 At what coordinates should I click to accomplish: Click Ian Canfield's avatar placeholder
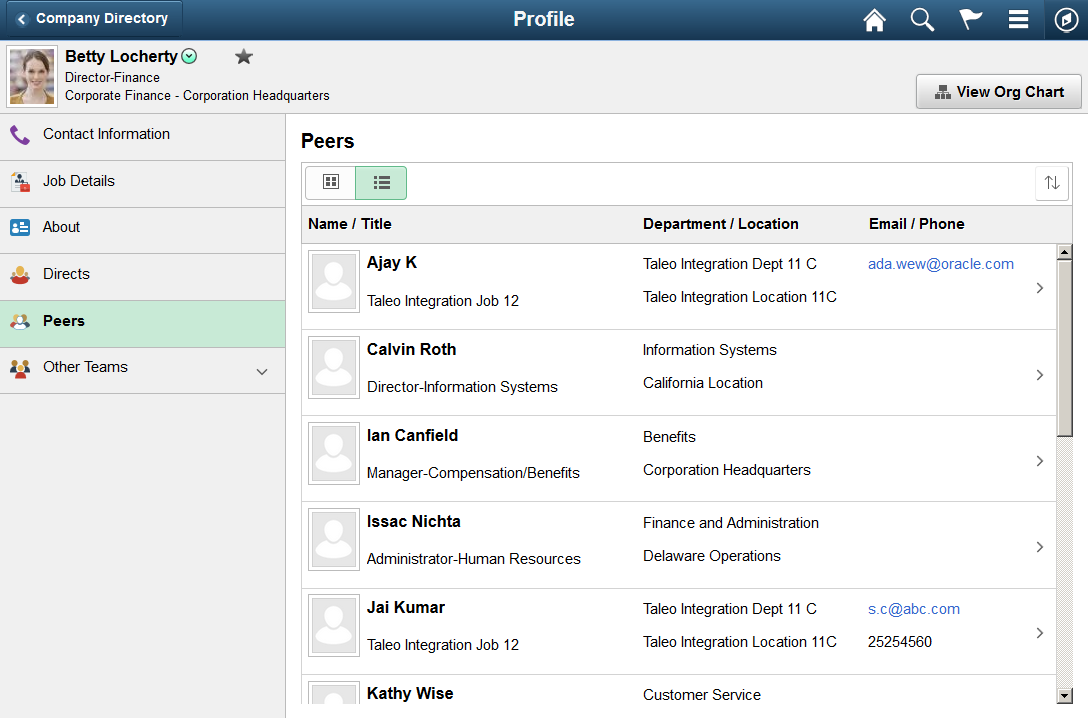(334, 454)
